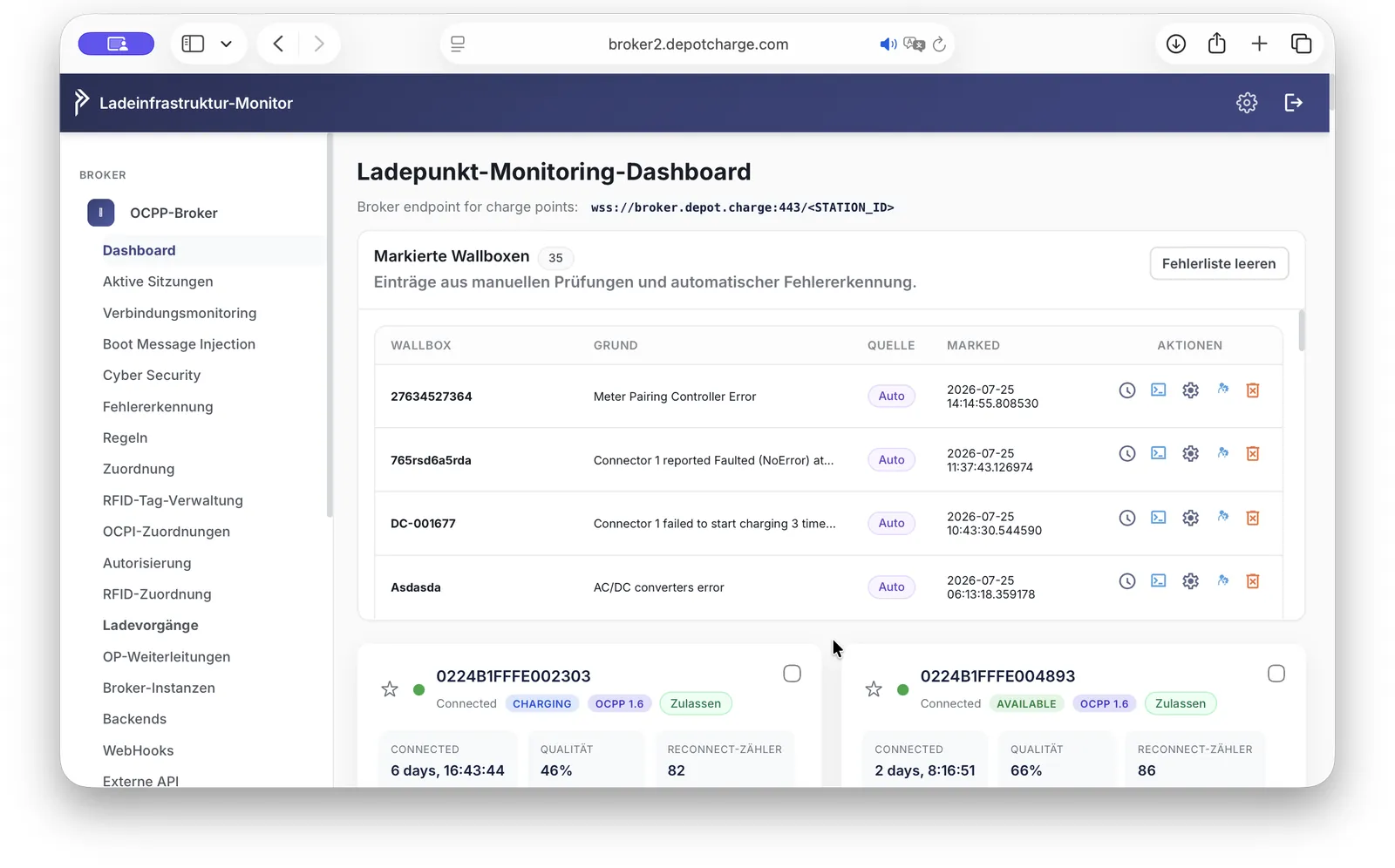Click AVAILABLE status badge

(1026, 704)
